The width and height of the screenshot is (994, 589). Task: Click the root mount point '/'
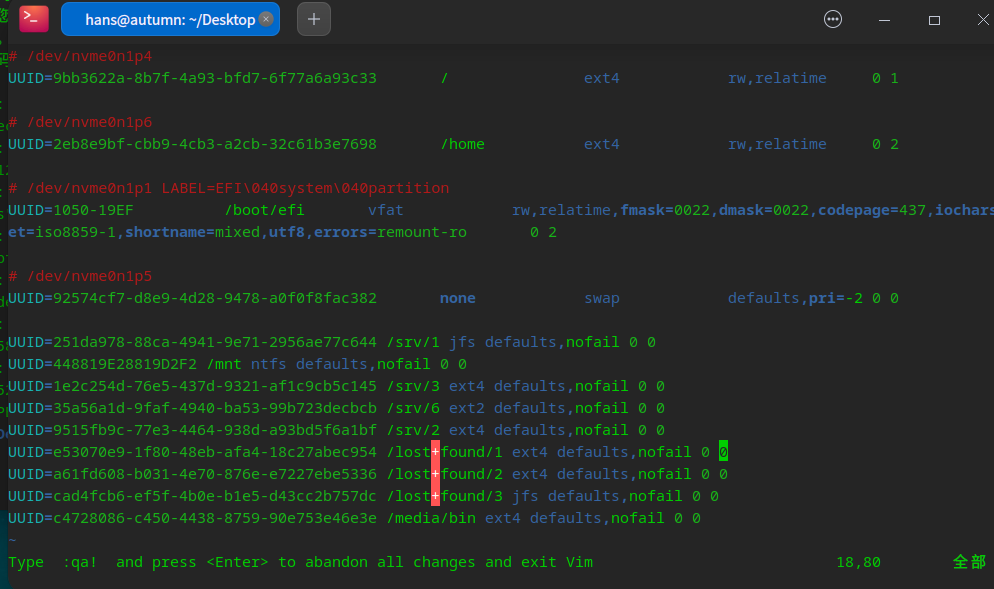[444, 78]
